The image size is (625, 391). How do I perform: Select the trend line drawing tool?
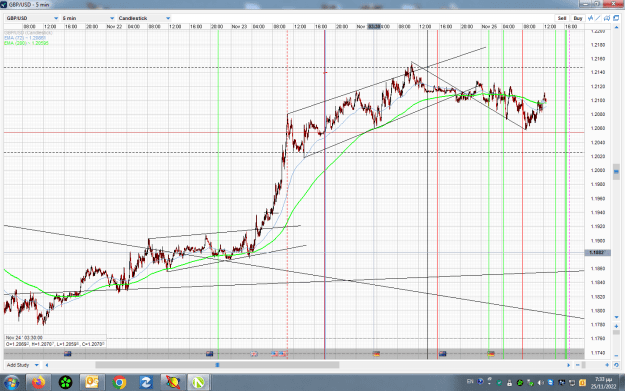point(598,18)
